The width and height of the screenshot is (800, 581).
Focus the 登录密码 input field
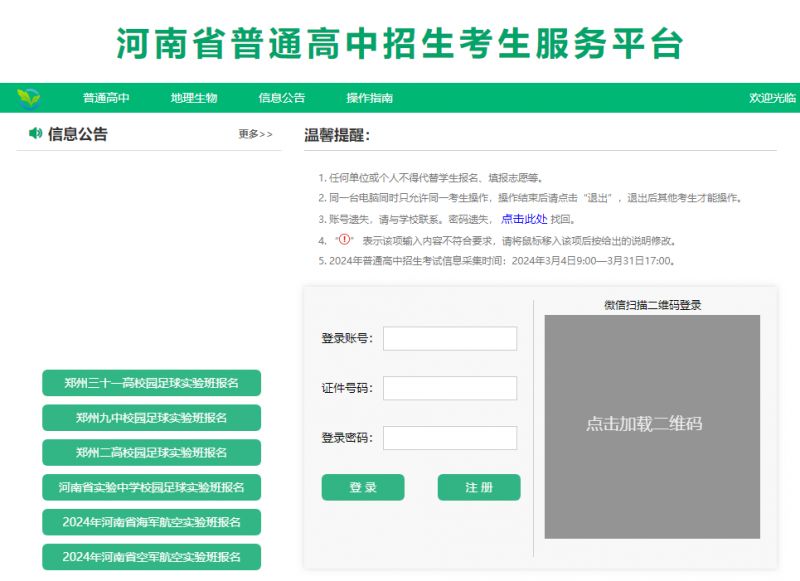450,438
